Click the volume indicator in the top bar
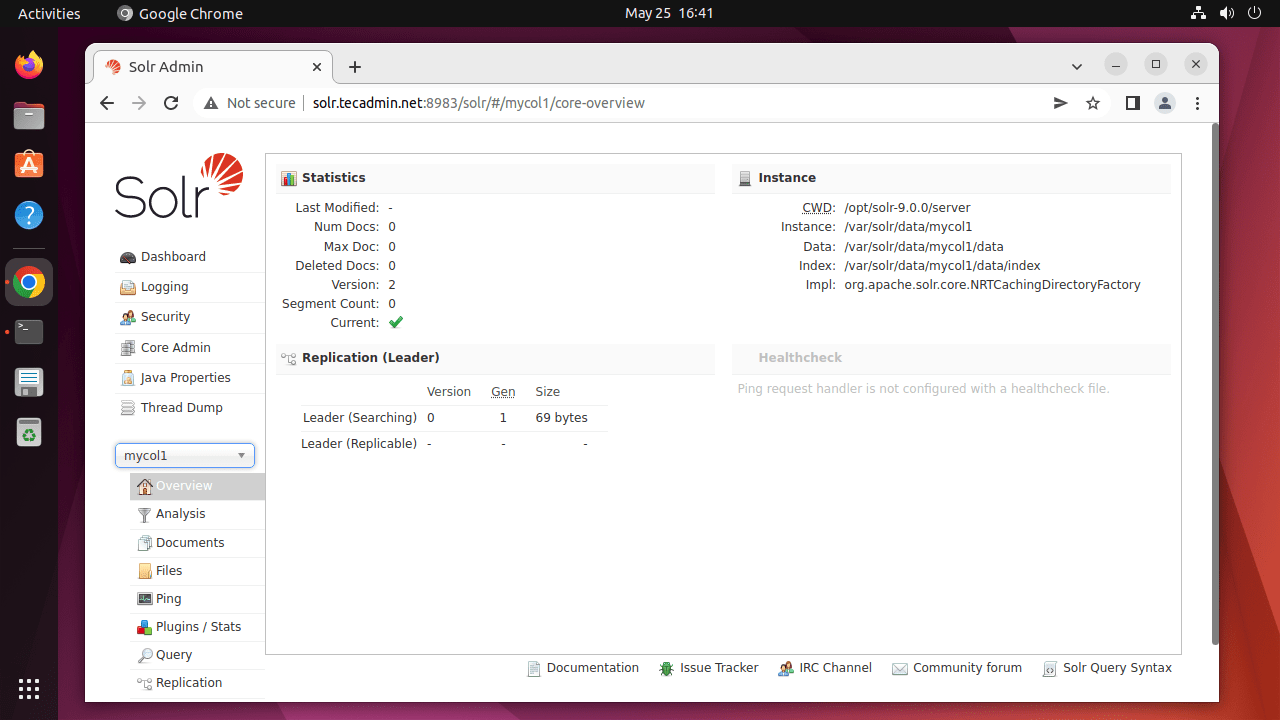Viewport: 1280px width, 720px height. click(x=1227, y=13)
